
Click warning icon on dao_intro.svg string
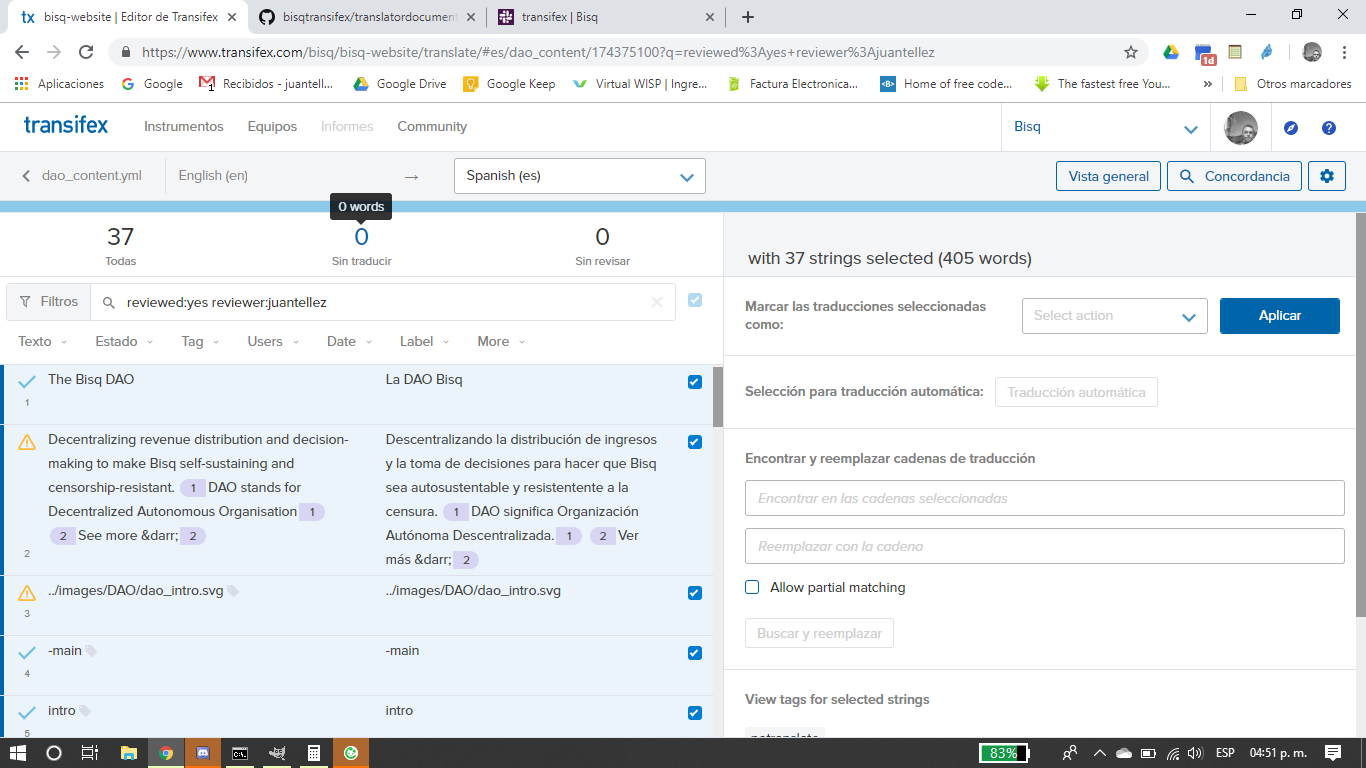coord(27,593)
